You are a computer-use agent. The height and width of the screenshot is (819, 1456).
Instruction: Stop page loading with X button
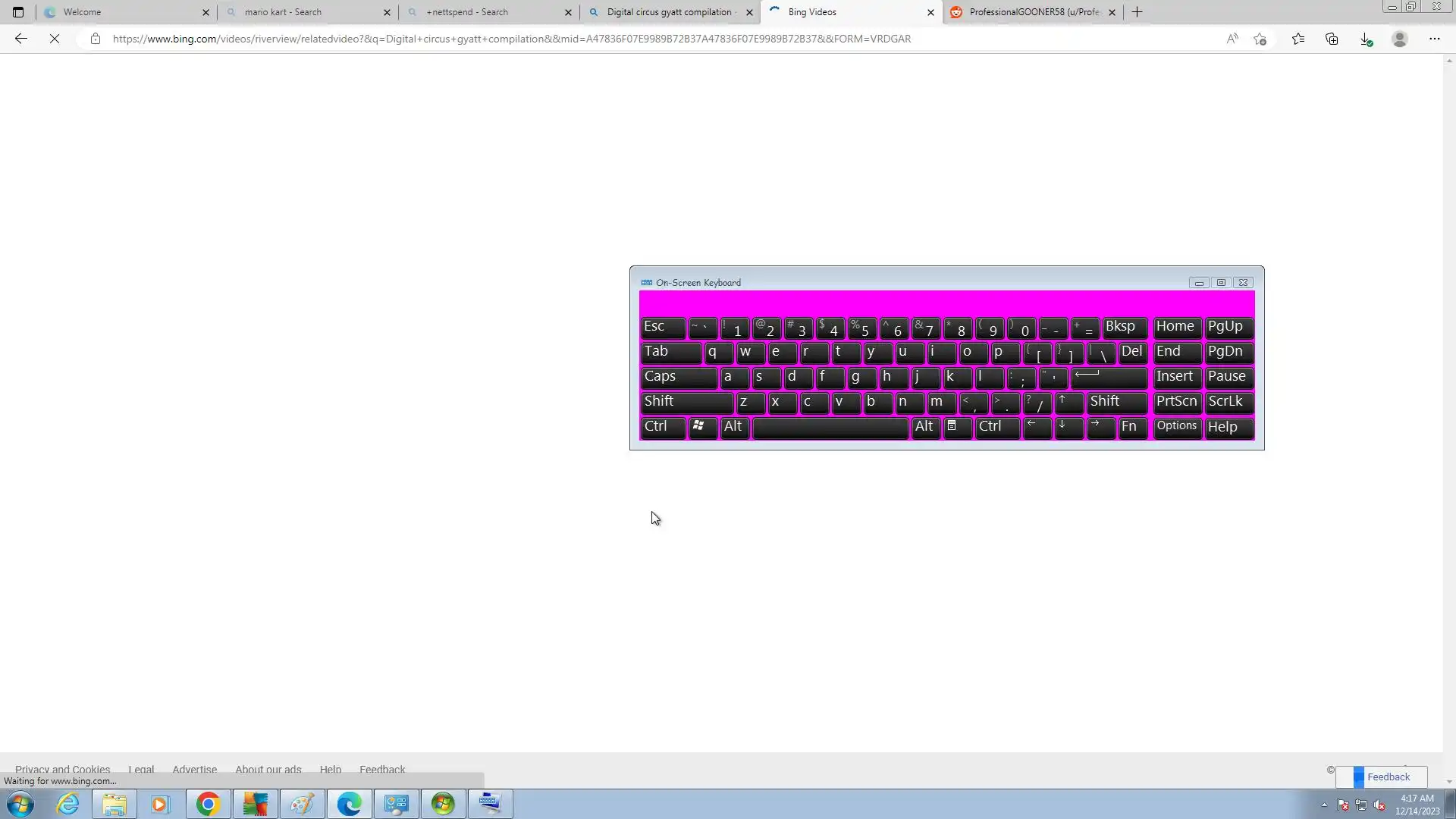[55, 39]
